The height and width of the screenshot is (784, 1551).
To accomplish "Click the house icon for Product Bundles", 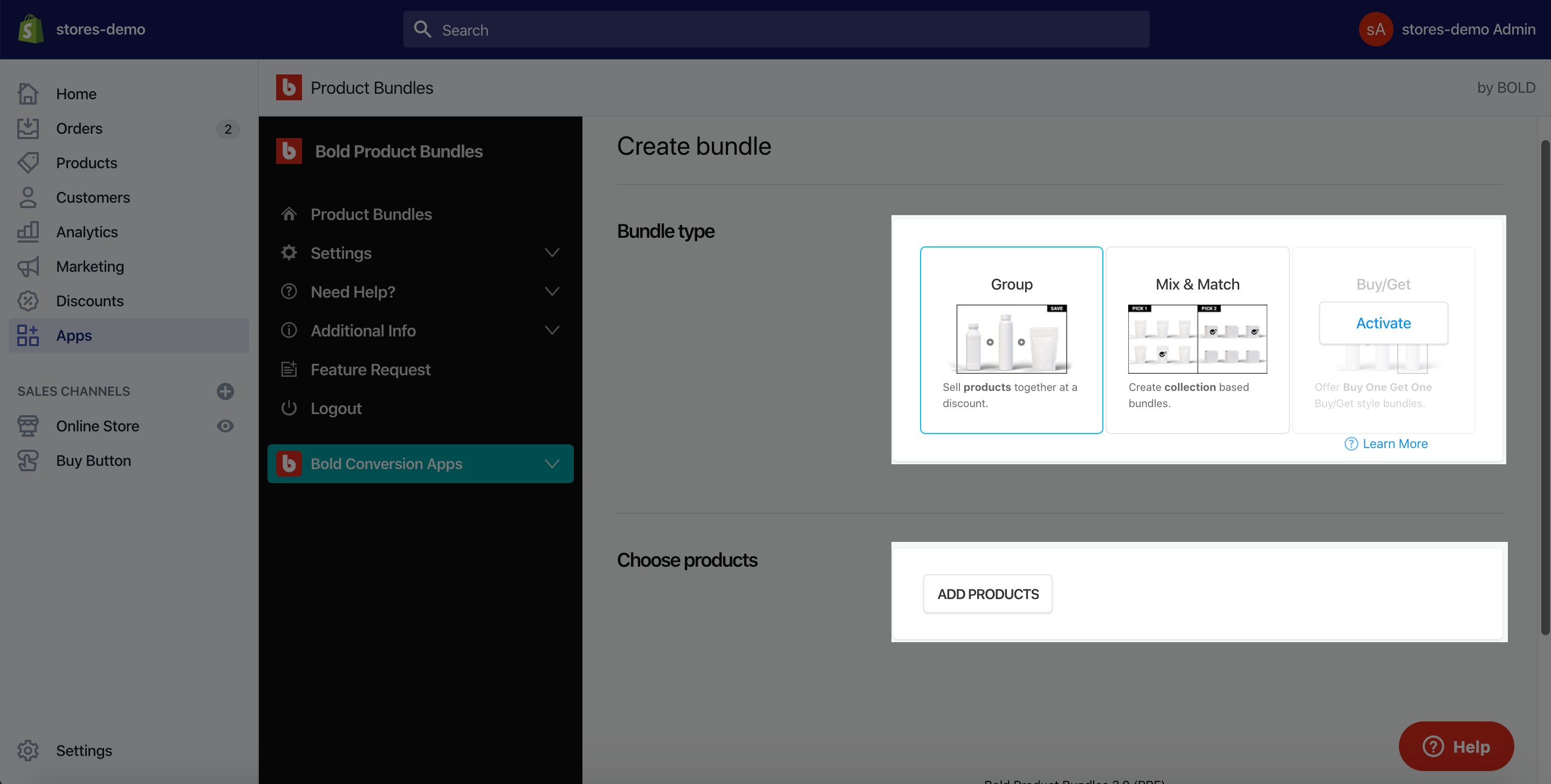I will click(289, 214).
